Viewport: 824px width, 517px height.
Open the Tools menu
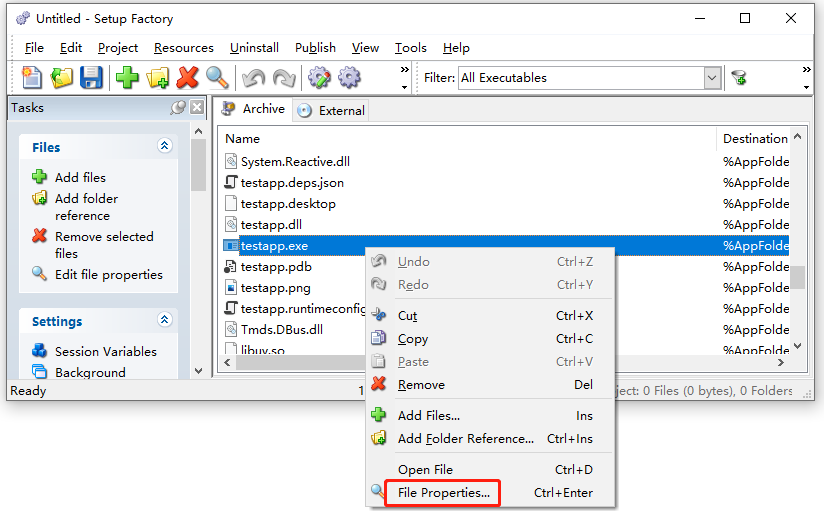(410, 48)
